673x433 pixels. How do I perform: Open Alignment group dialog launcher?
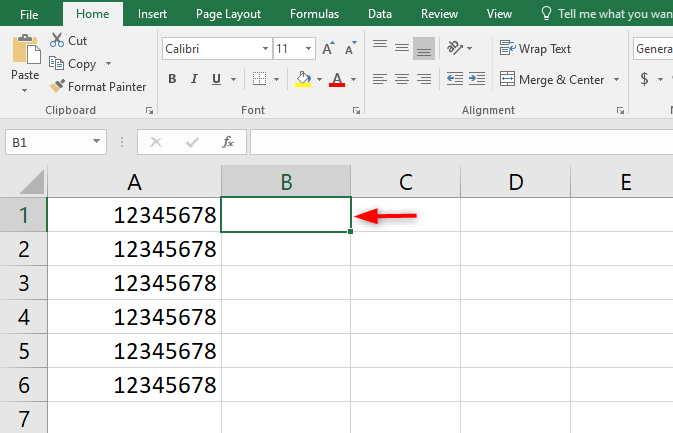coord(620,111)
